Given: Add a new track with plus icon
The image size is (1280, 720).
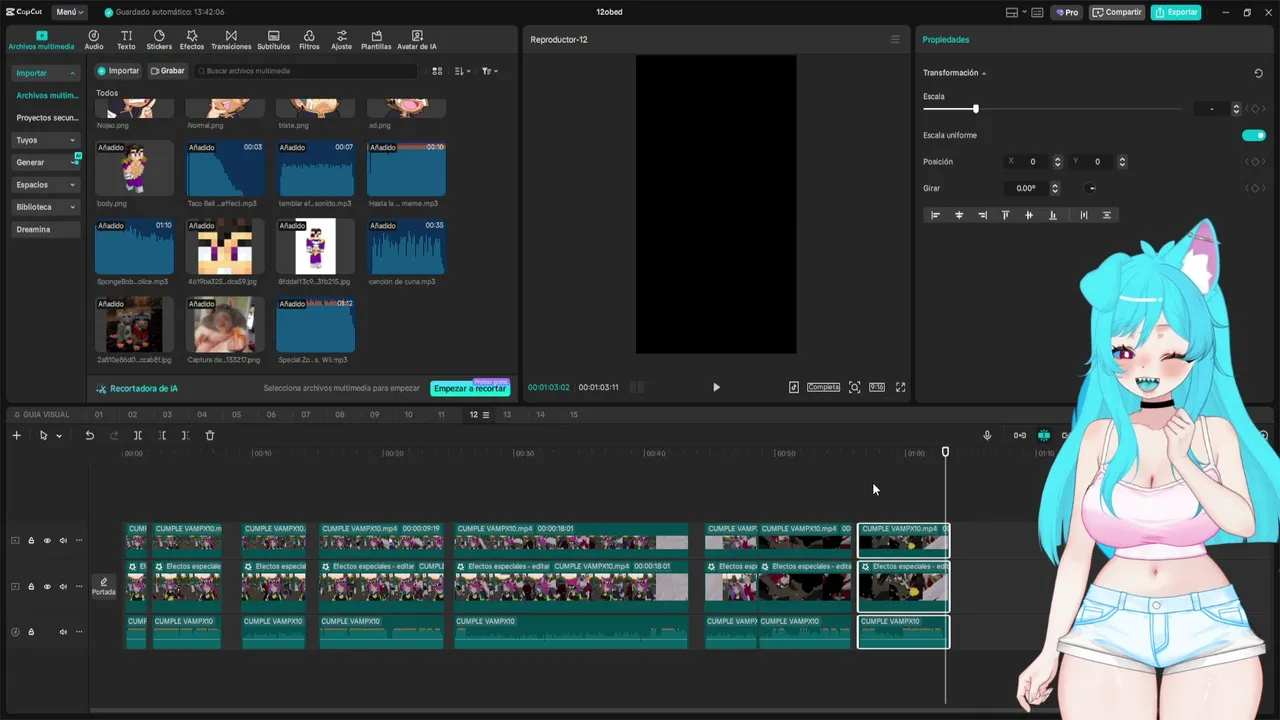Looking at the screenshot, I should 16,435.
